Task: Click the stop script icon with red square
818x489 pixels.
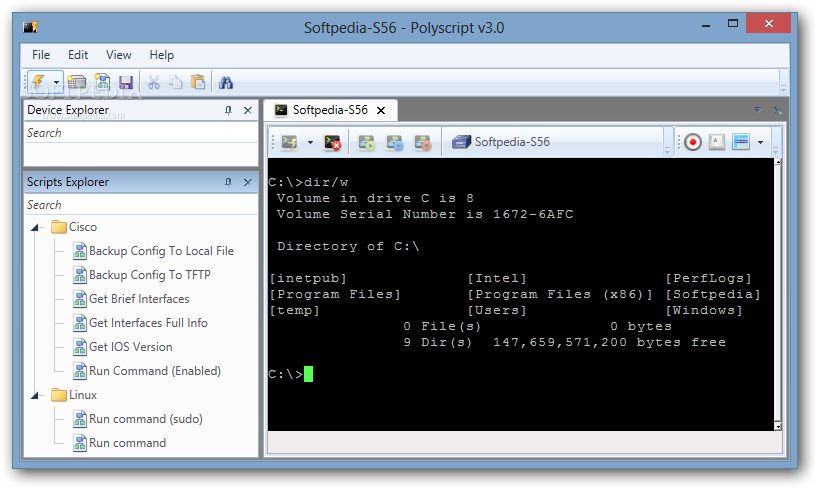Action: point(423,142)
